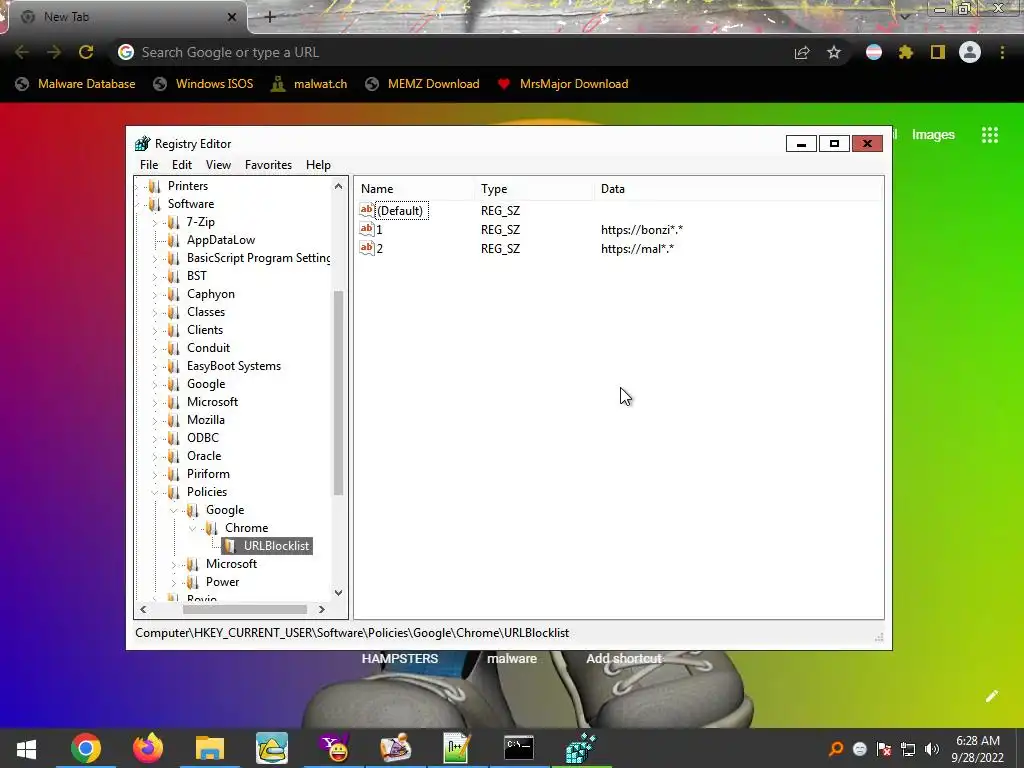Open the Chrome extensions puzzle icon
This screenshot has width=1024, height=768.
(x=906, y=52)
